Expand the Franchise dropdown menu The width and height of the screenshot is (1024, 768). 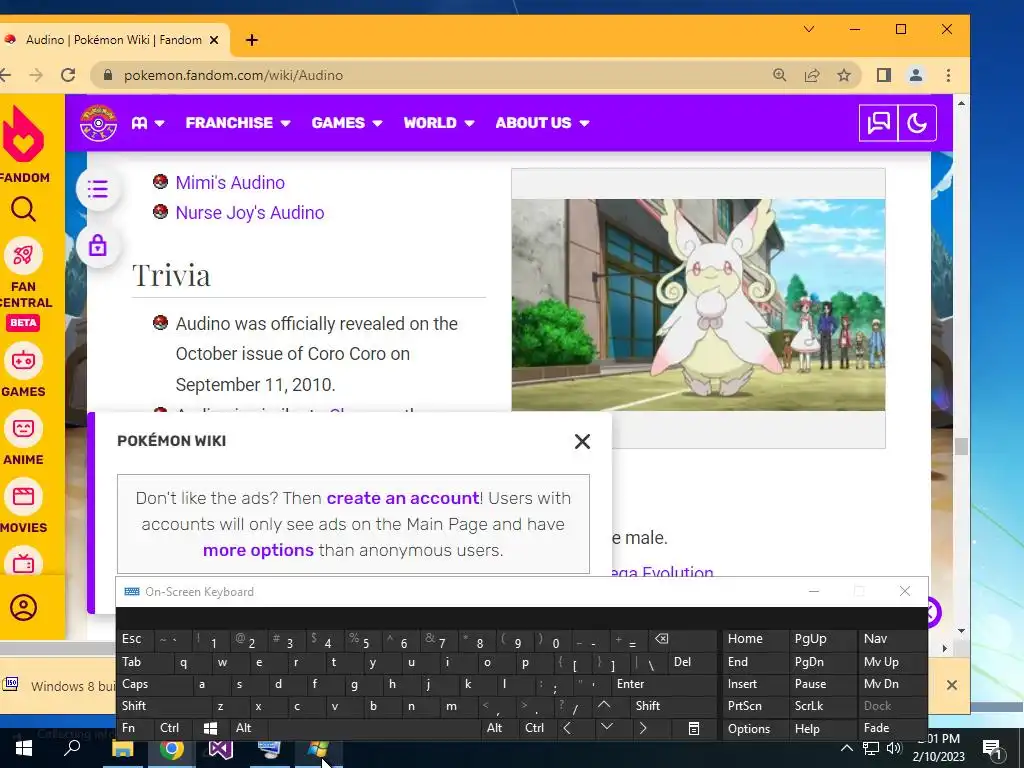tap(238, 123)
